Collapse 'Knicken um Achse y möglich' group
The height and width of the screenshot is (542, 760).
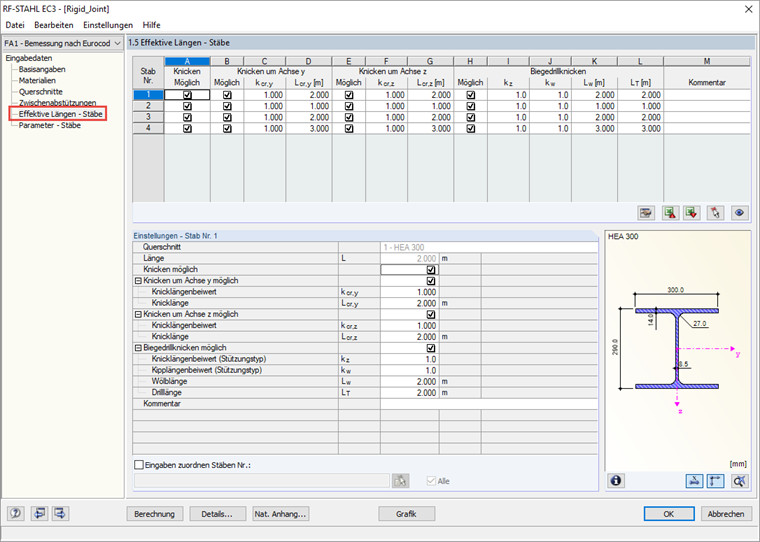(138, 281)
